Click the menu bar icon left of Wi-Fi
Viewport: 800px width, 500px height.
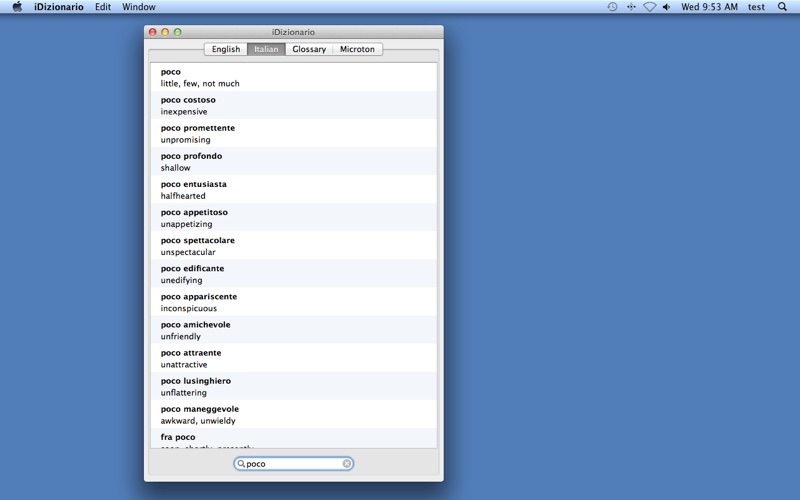[631, 7]
